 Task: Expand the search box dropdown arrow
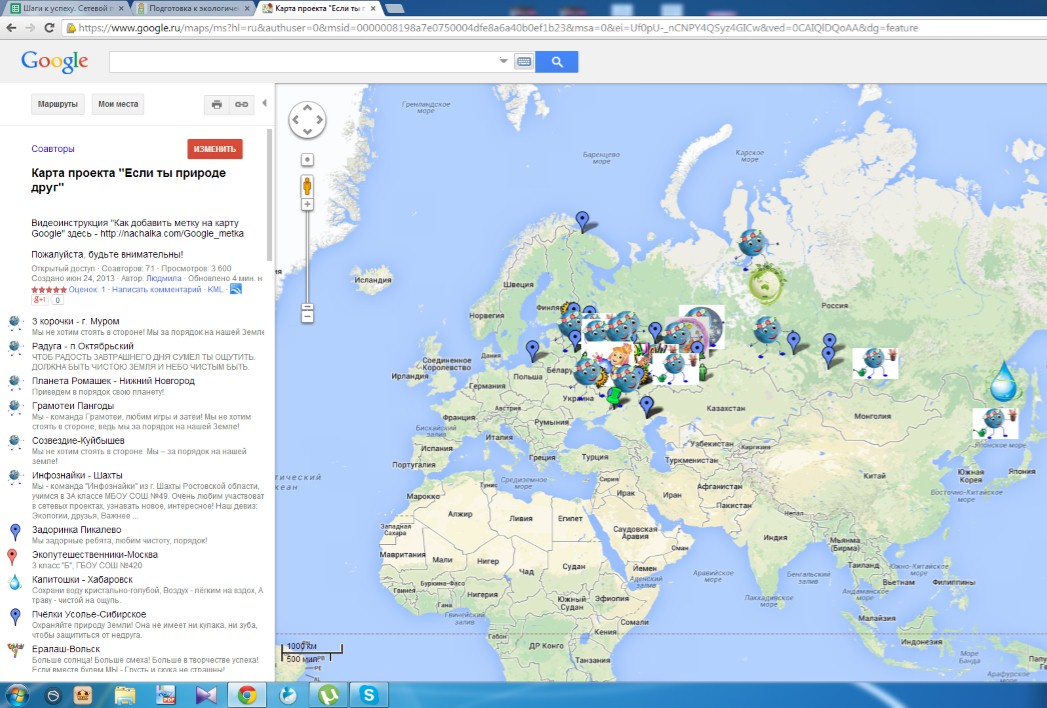[x=503, y=61]
